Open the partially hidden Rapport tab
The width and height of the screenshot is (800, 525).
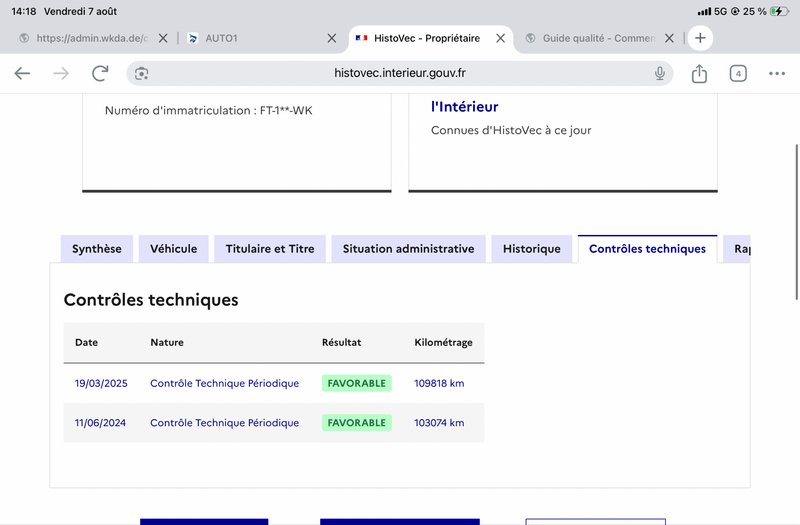coord(737,249)
